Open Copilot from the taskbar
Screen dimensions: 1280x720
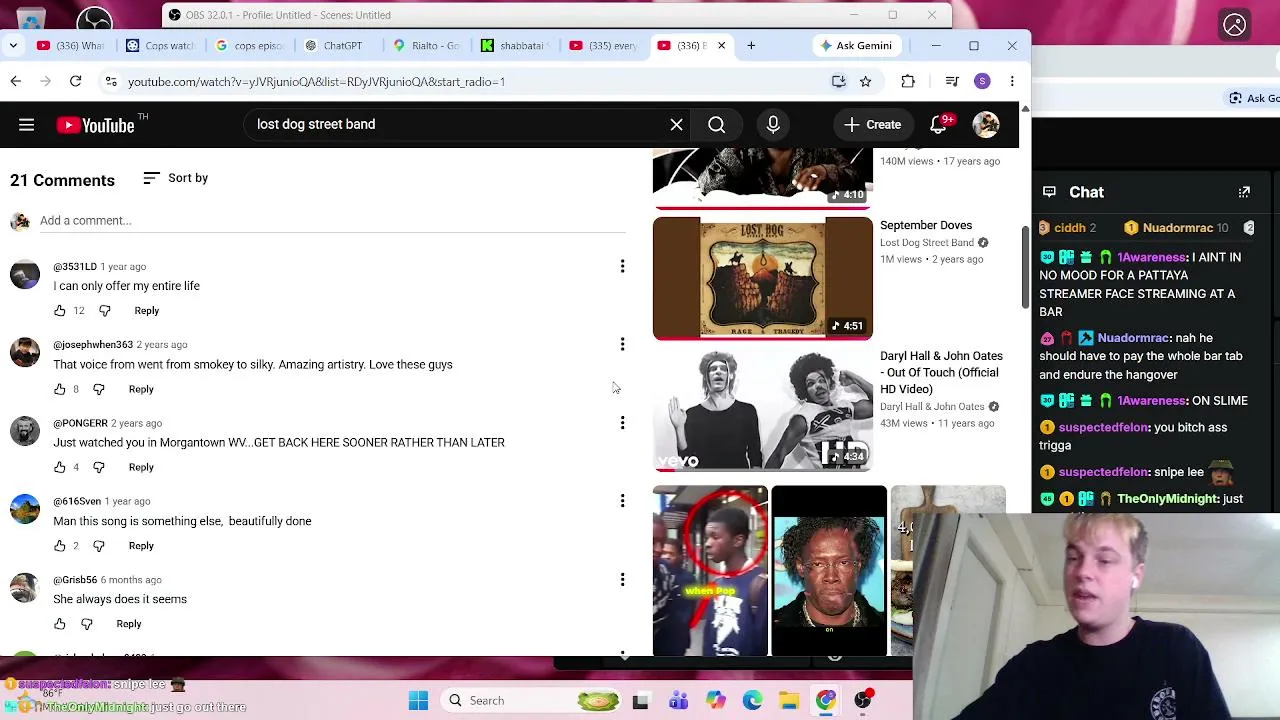pos(715,701)
